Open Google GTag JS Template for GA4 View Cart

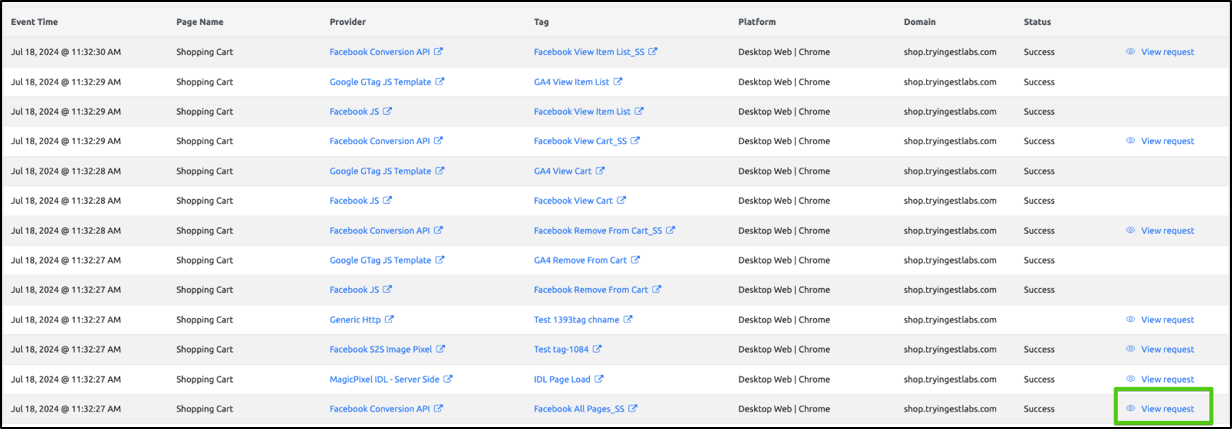[x=380, y=171]
